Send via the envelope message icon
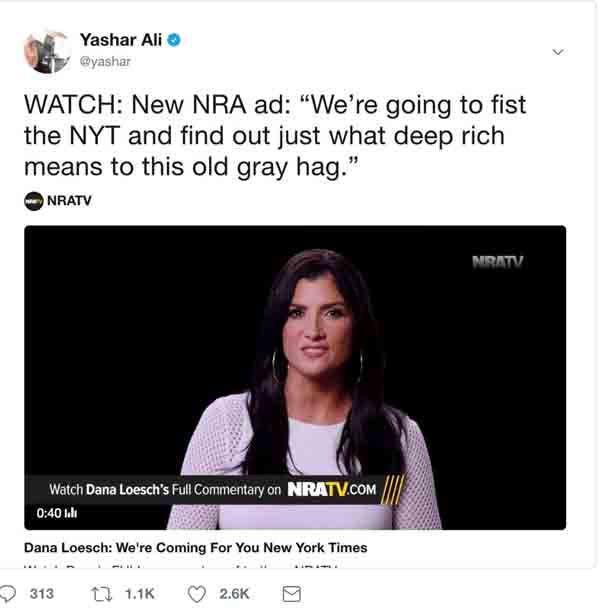Viewport: 600px width, 614px height. [291, 594]
